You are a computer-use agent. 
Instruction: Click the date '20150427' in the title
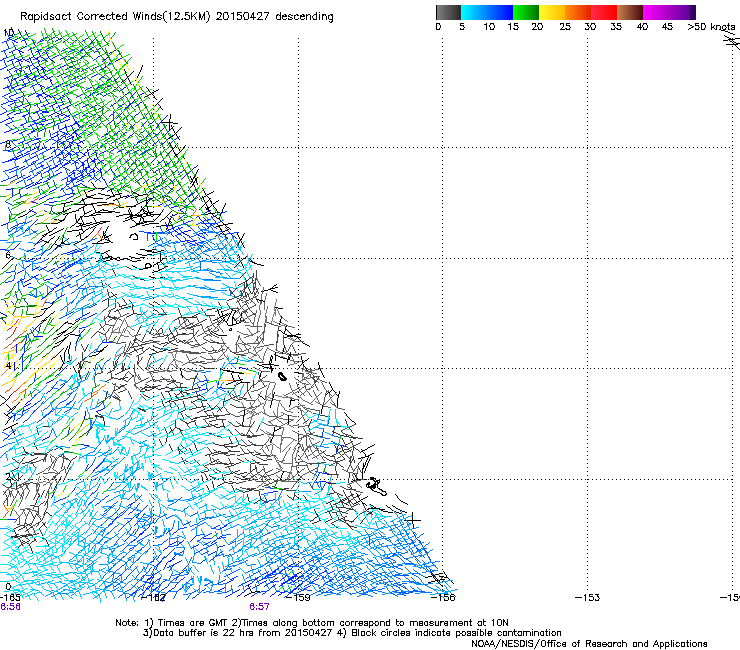click(x=243, y=17)
